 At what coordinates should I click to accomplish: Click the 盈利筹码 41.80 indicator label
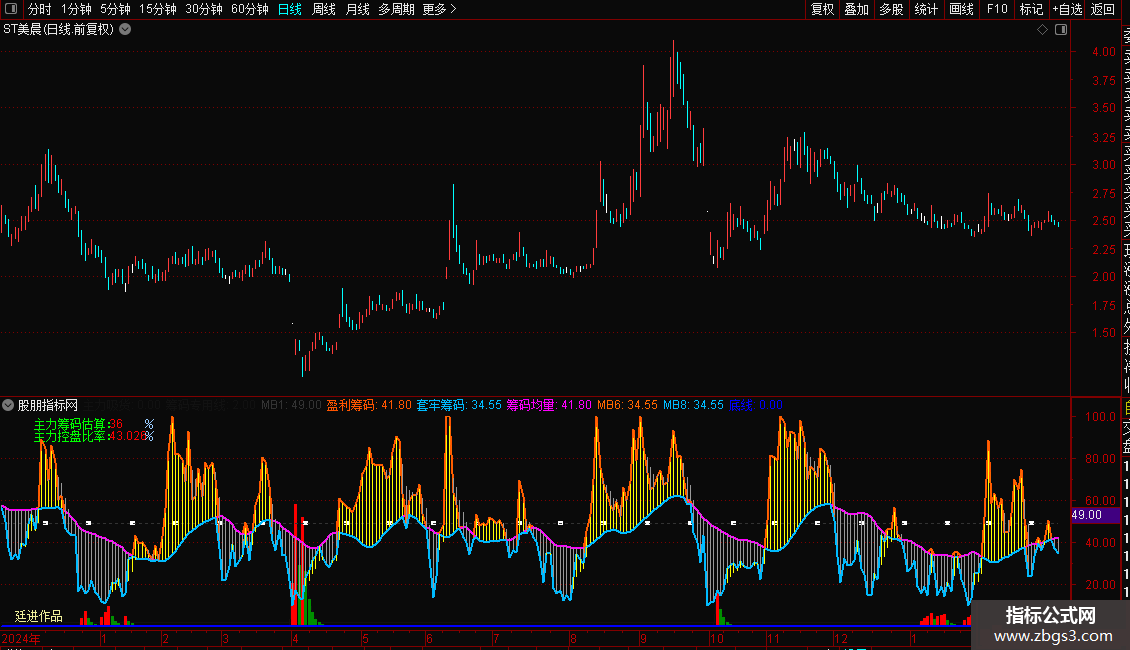(x=369, y=405)
